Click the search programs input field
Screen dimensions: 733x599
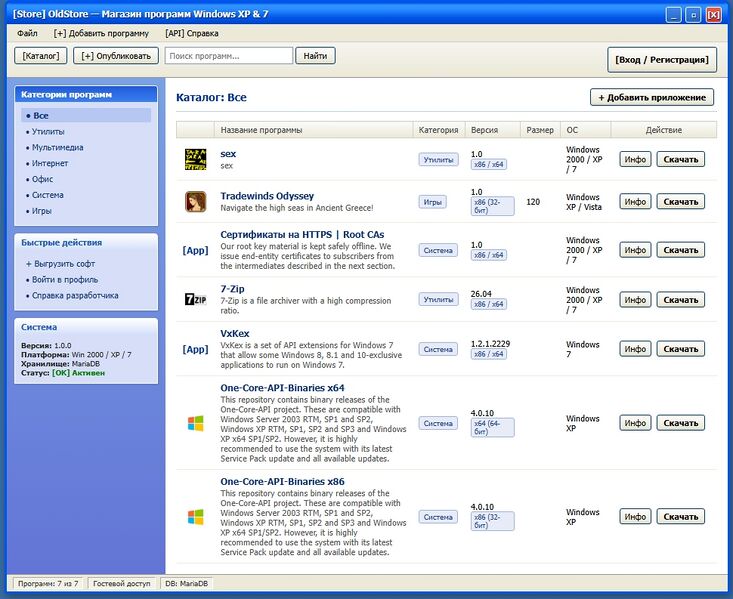tap(229, 56)
